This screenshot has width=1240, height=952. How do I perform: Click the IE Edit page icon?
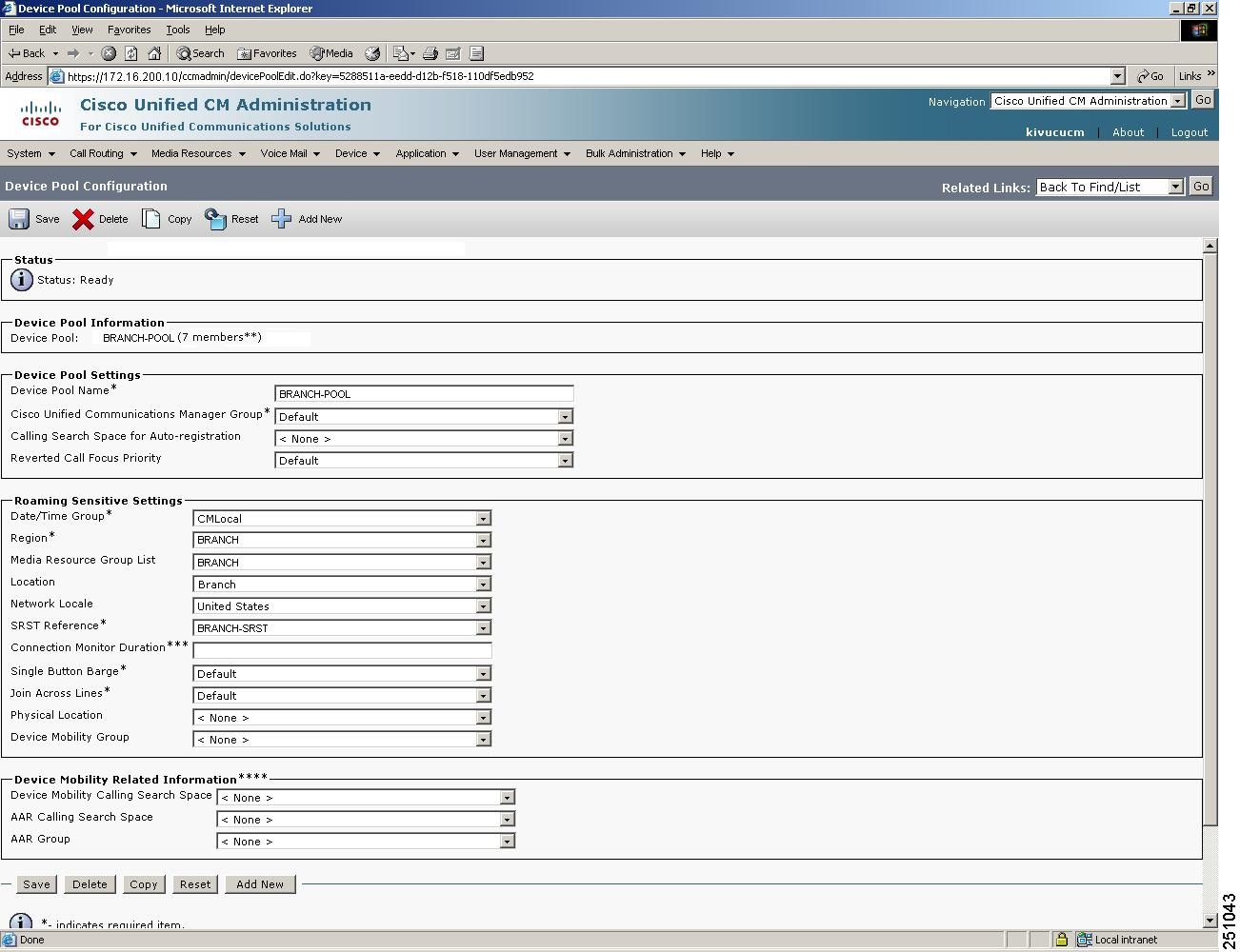tap(453, 53)
